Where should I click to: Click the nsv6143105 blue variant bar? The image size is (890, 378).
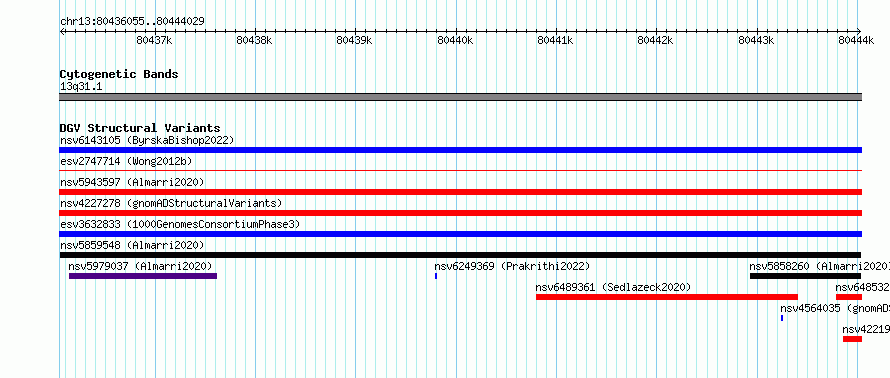pos(460,150)
